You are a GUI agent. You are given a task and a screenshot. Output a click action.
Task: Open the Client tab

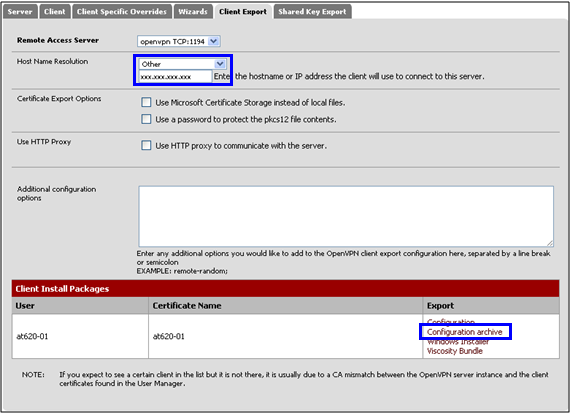pos(55,12)
